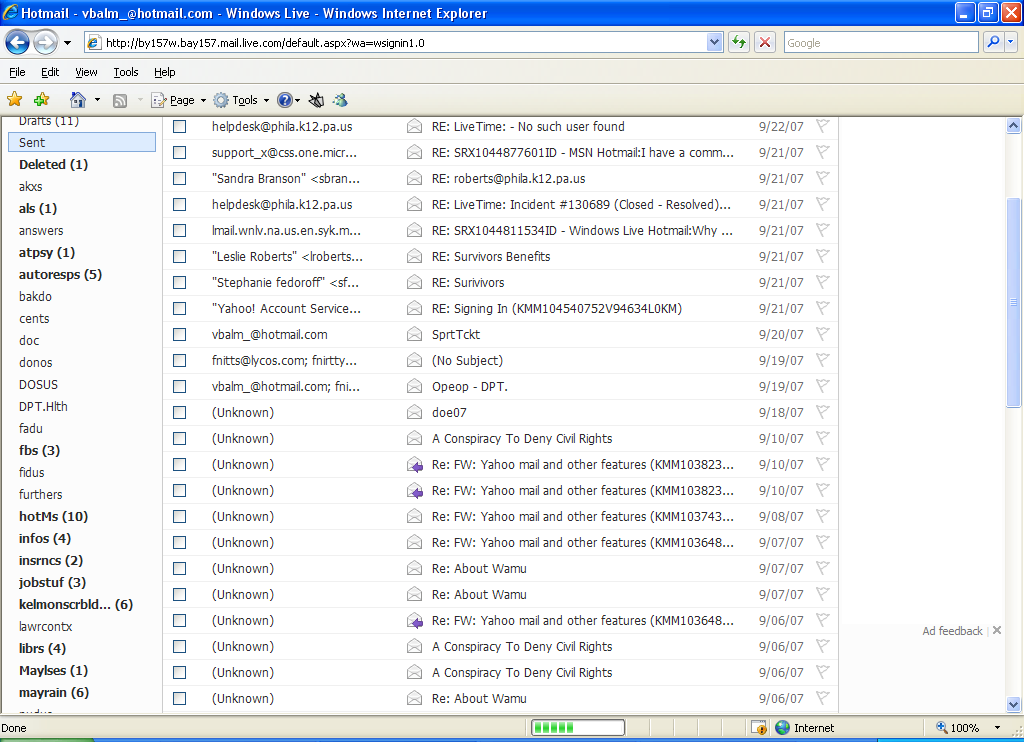The height and width of the screenshot is (742, 1024).
Task: Click the page icon in address bar
Action: (94, 43)
